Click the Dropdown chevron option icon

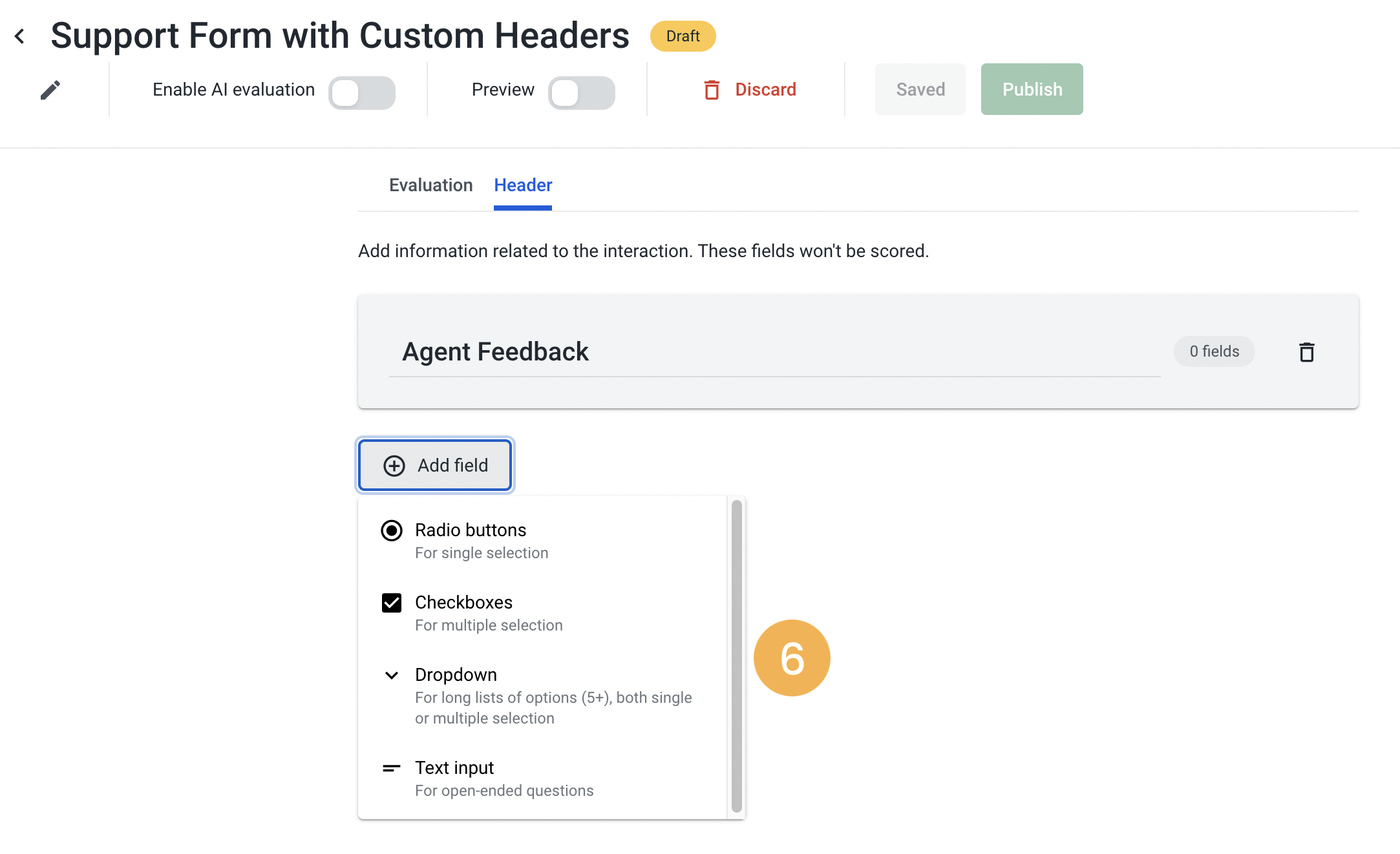[392, 675]
